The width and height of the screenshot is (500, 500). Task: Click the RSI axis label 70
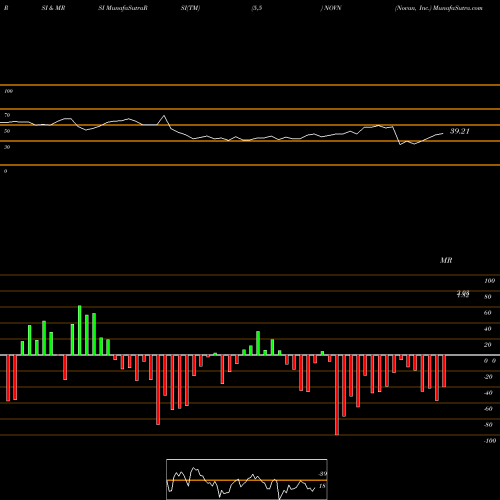(x=7, y=115)
